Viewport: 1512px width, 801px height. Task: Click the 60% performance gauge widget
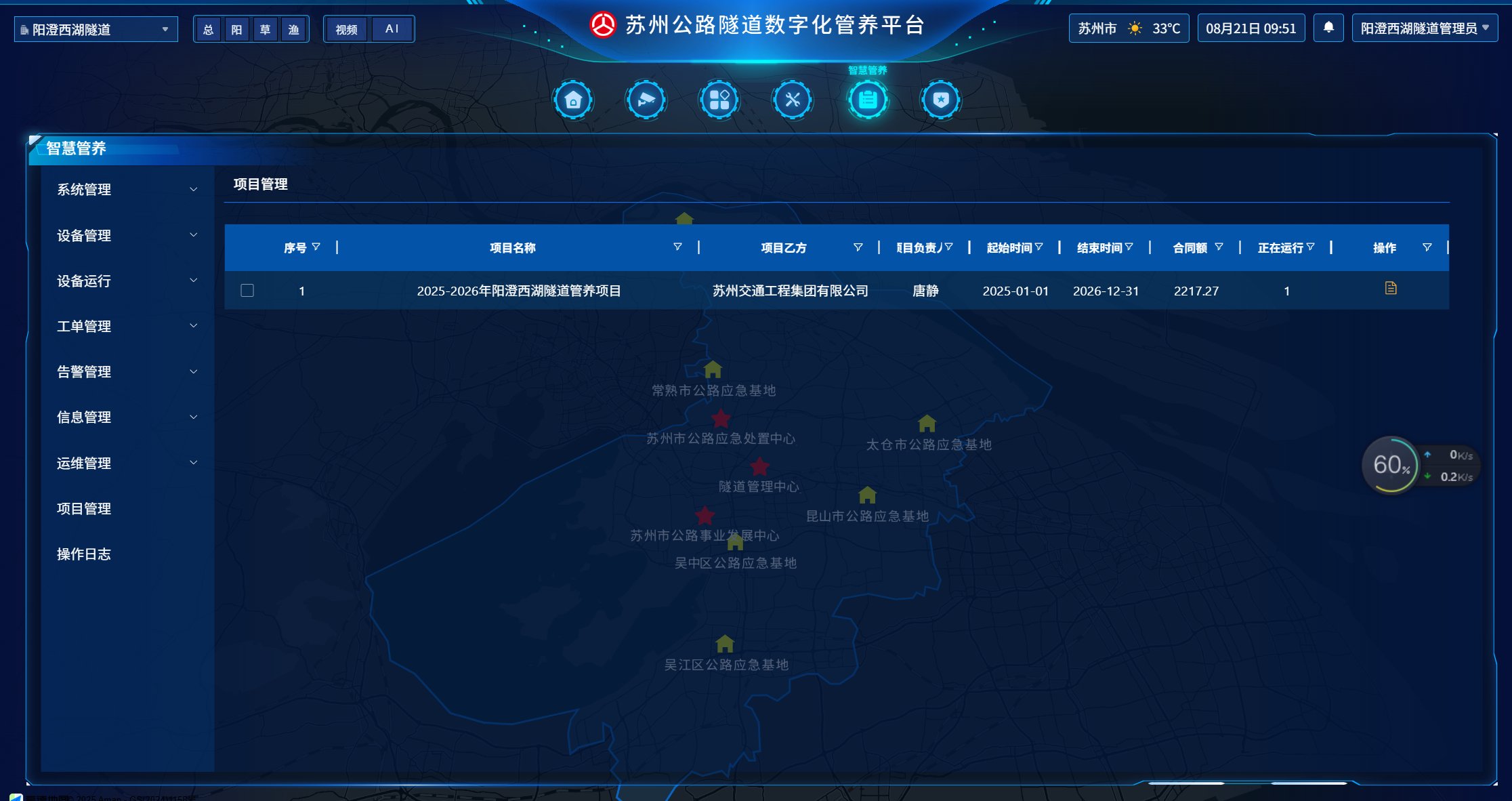[1390, 466]
